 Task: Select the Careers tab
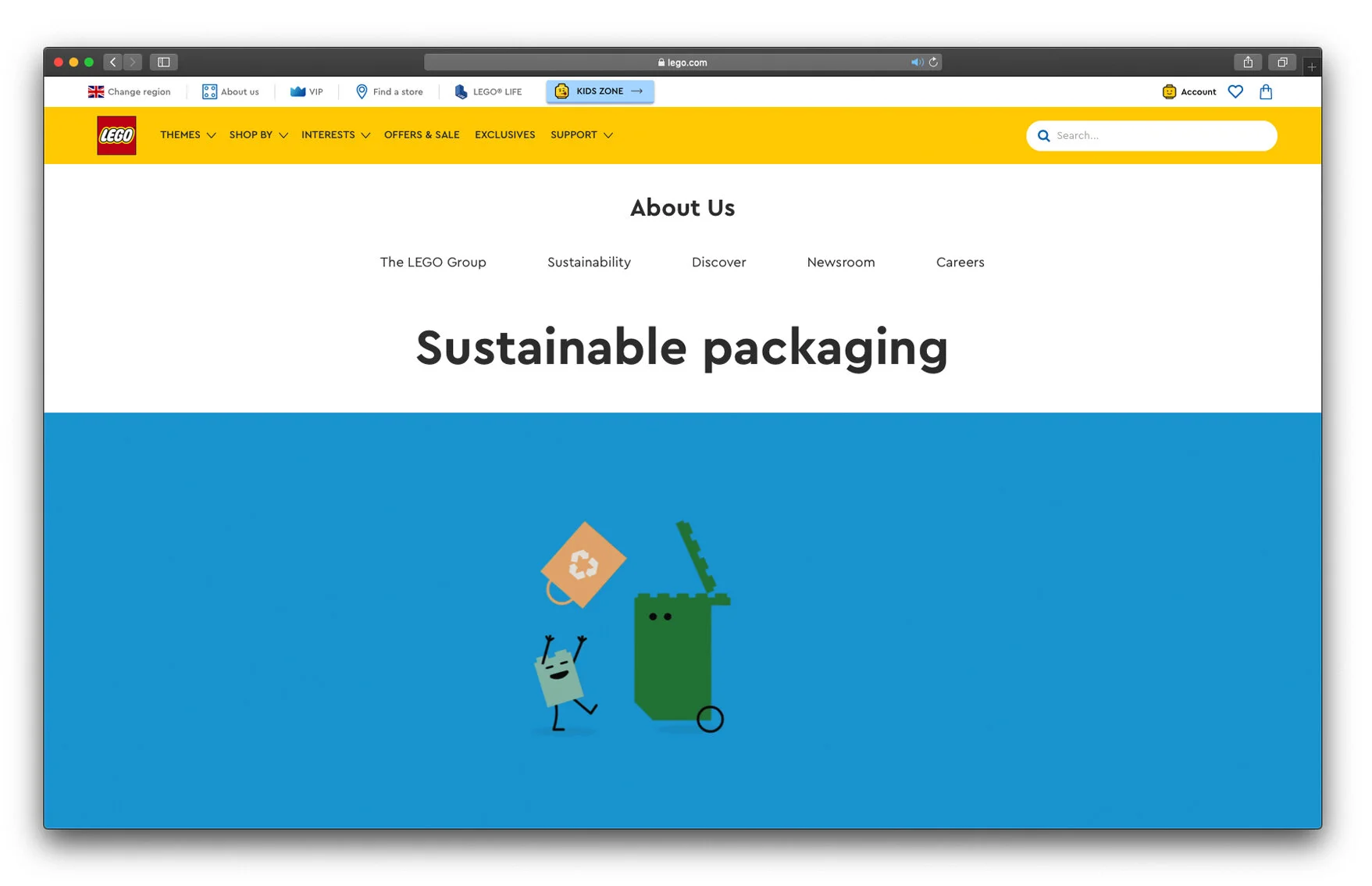[960, 263]
